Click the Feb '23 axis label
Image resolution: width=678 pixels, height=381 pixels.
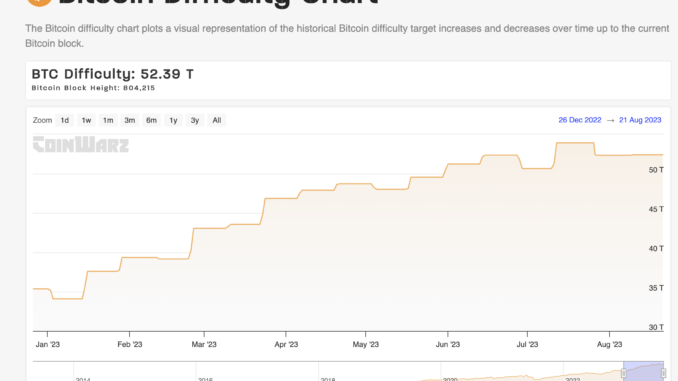click(130, 344)
